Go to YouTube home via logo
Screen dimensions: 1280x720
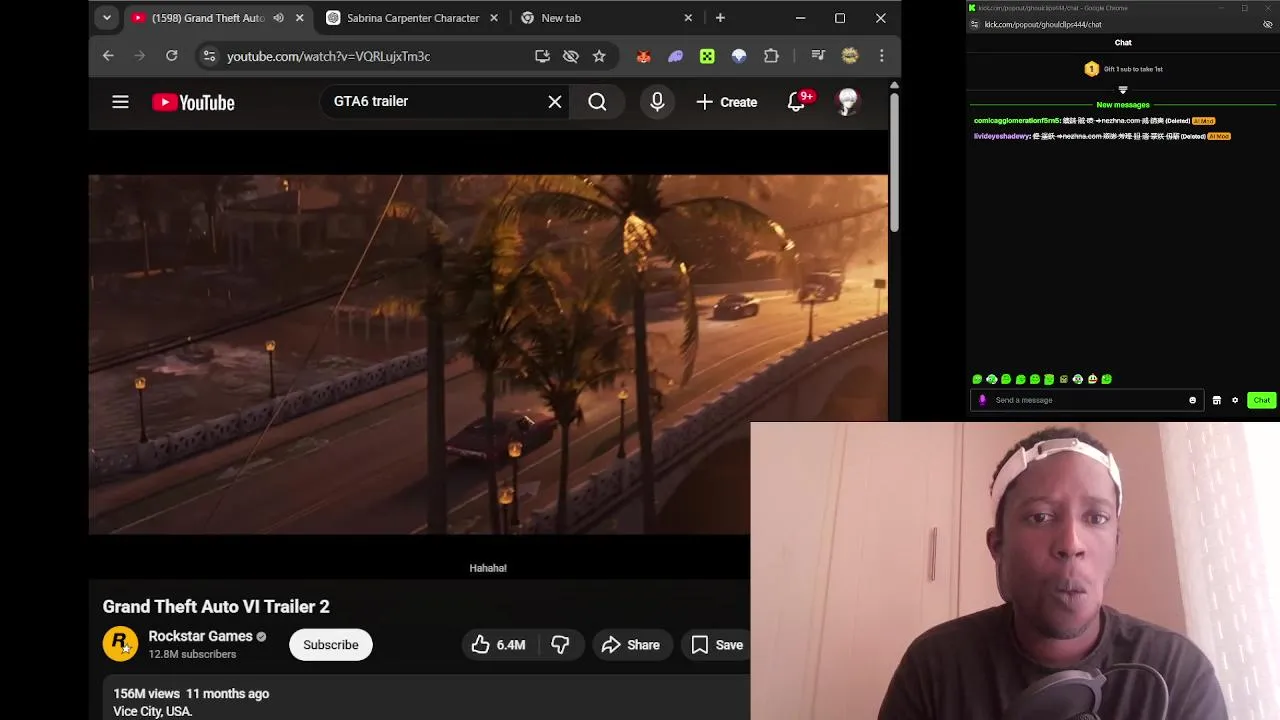click(193, 102)
